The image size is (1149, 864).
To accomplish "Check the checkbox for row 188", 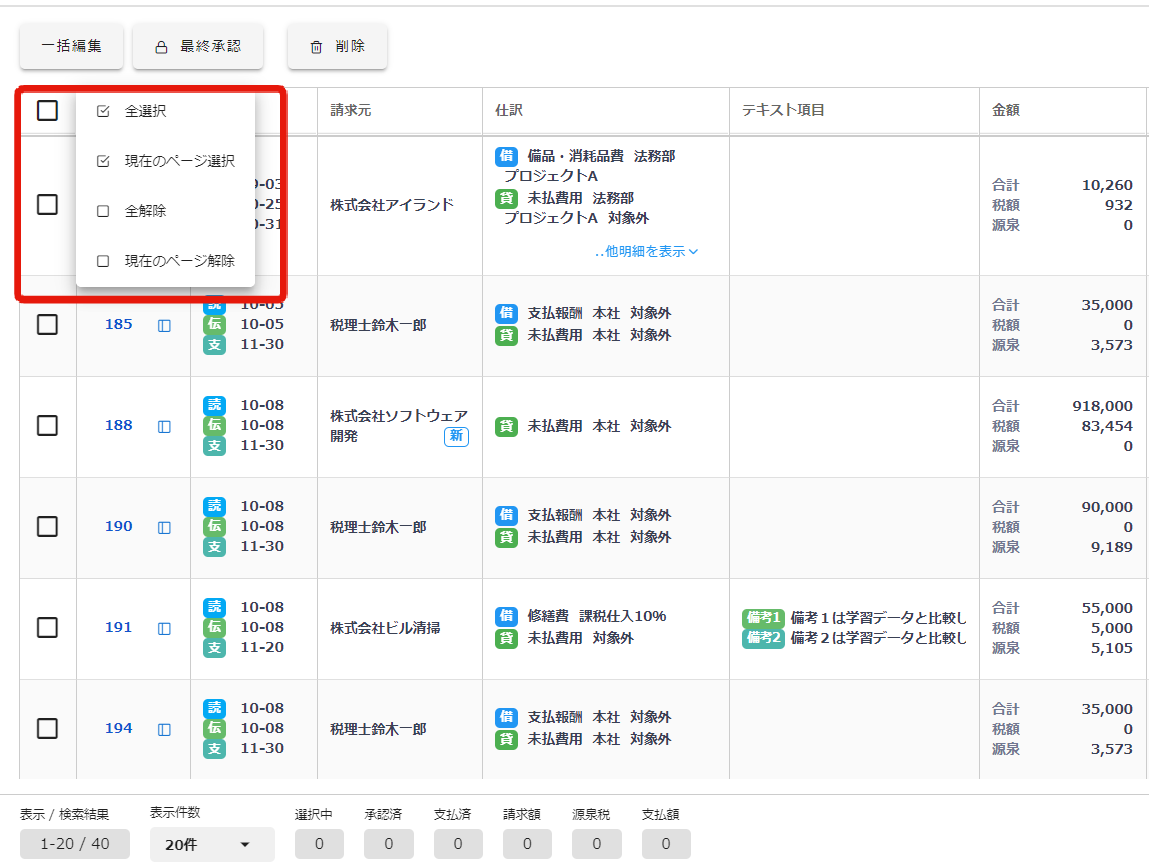I will point(48,426).
